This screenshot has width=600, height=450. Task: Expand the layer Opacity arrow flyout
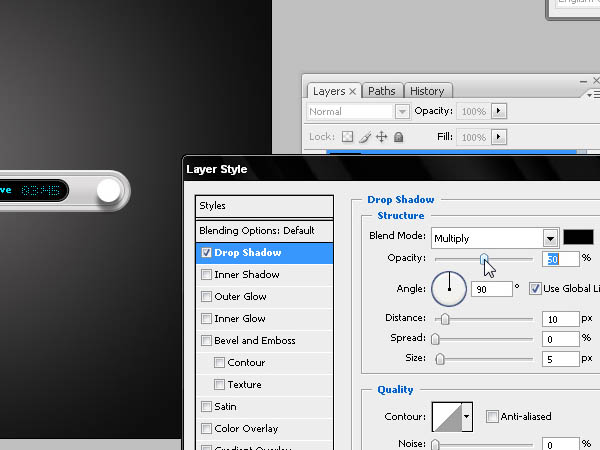point(499,111)
